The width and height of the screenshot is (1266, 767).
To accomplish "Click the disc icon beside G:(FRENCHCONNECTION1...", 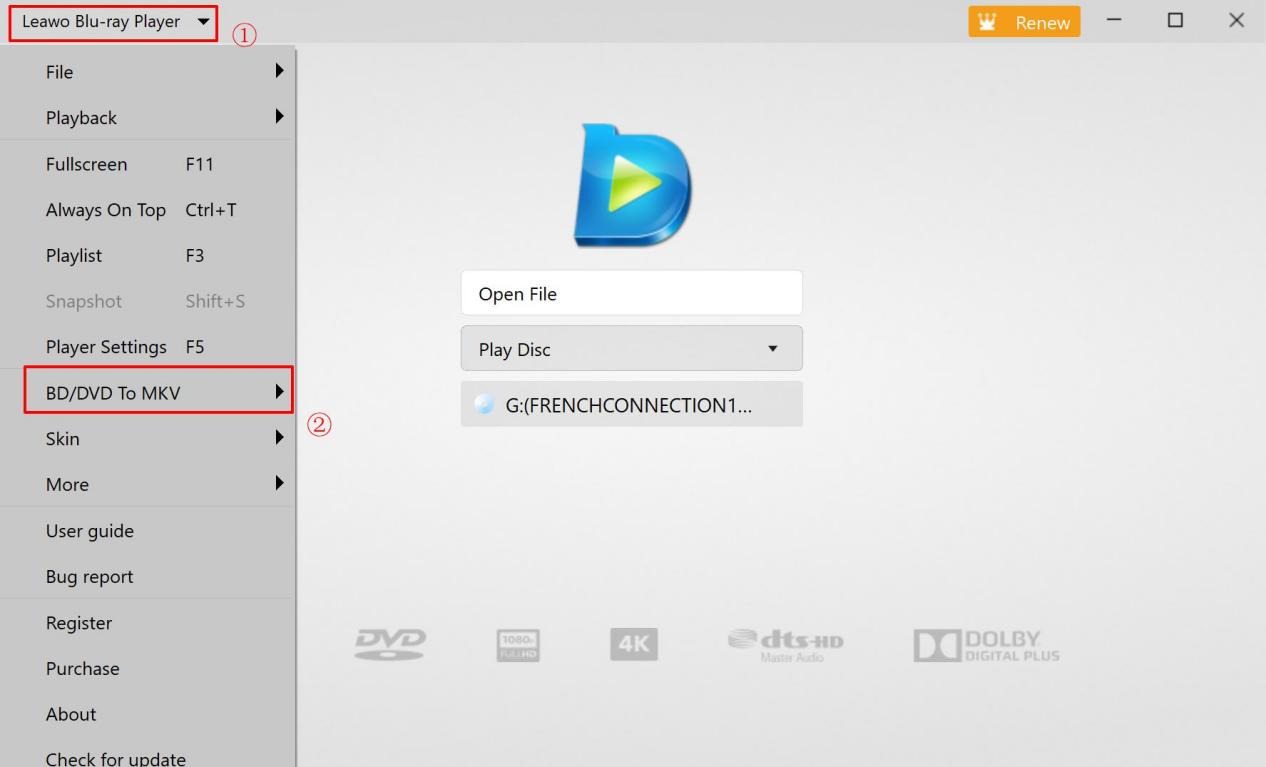I will 485,404.
